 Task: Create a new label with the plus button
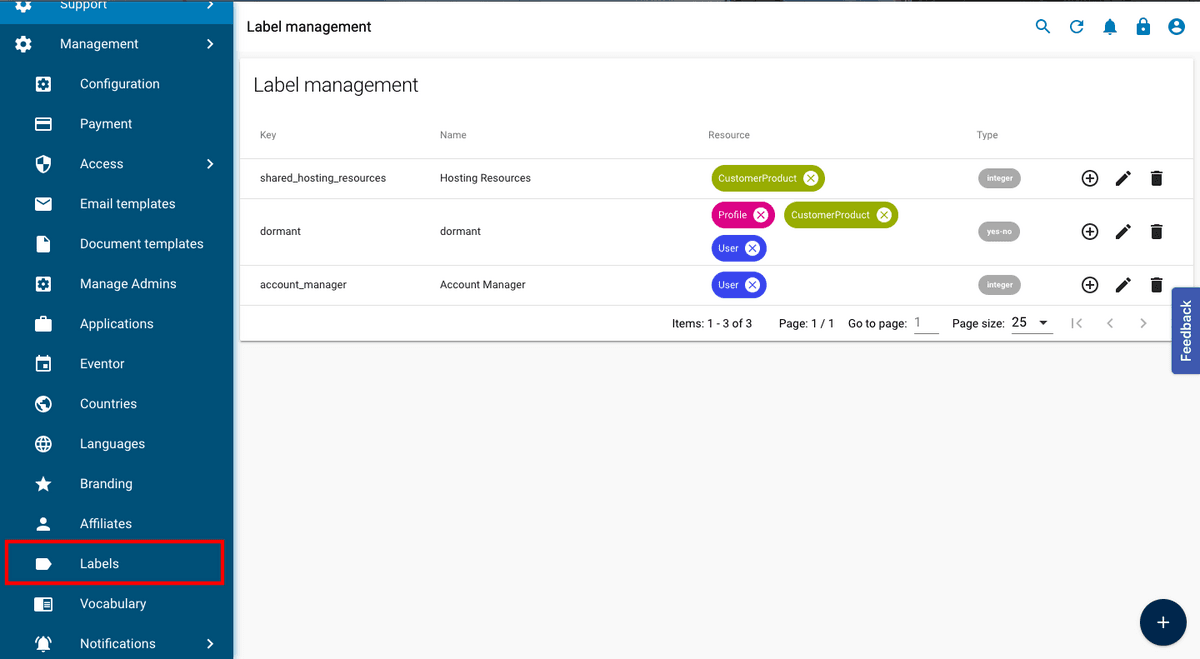(1163, 622)
